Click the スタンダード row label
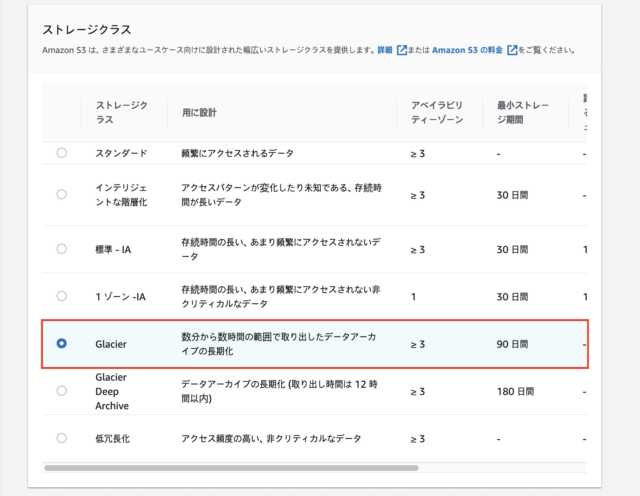The image size is (640, 496). (x=121, y=153)
